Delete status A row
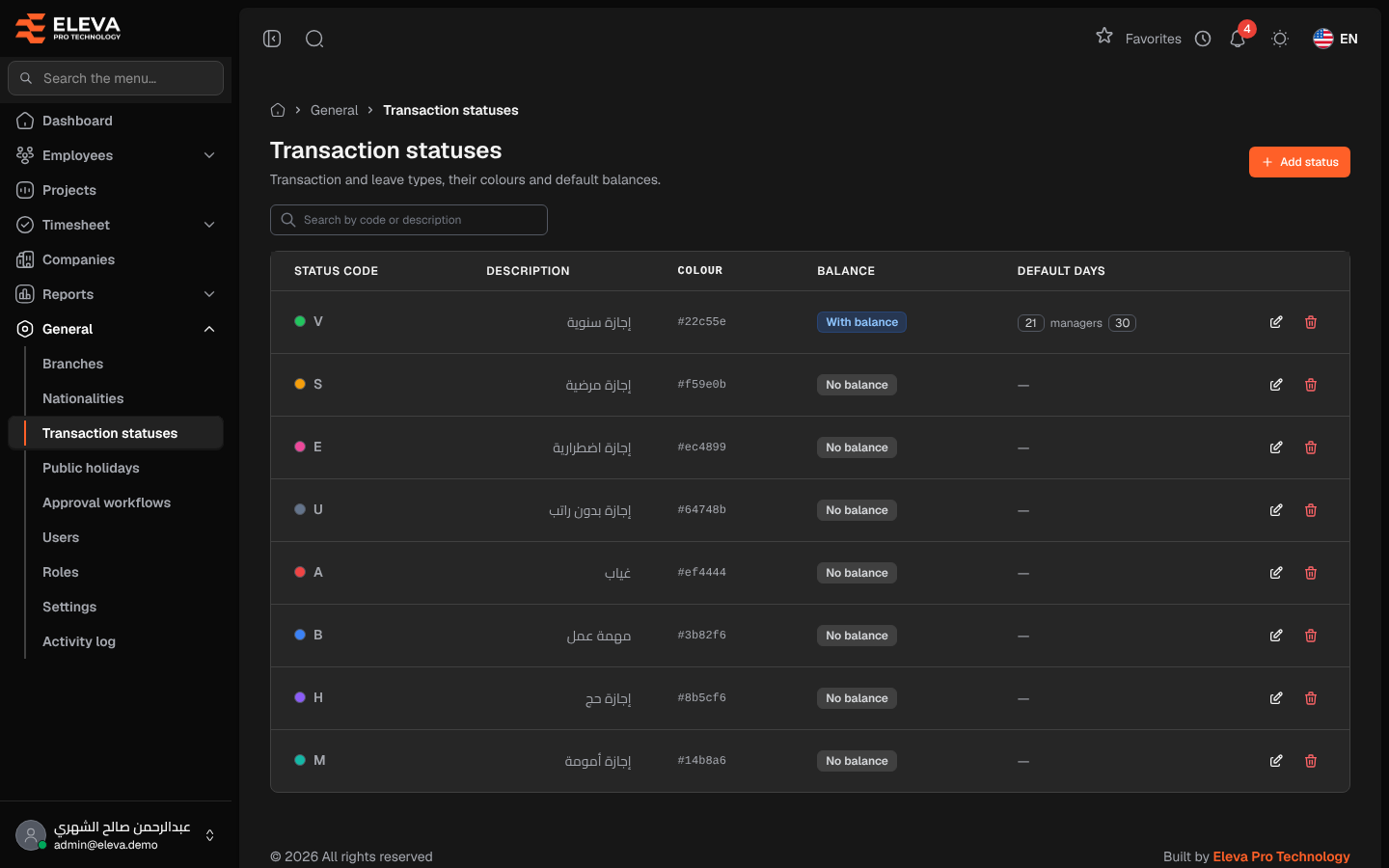 1311,573
